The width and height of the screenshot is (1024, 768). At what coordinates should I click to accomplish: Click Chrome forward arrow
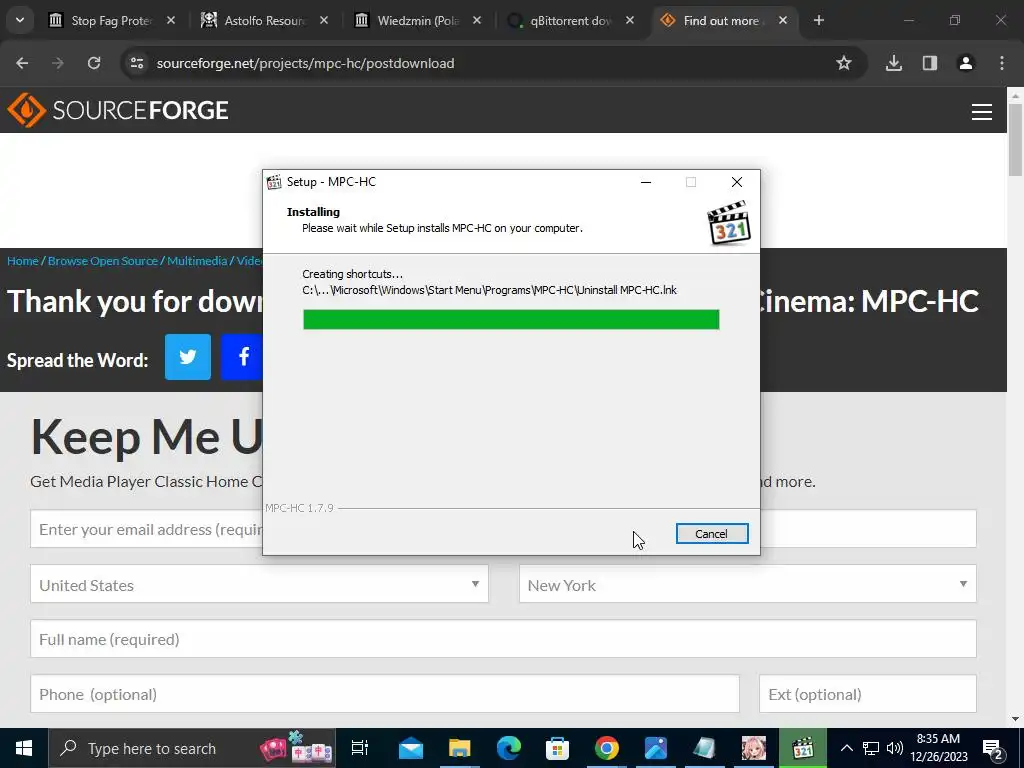pos(58,63)
